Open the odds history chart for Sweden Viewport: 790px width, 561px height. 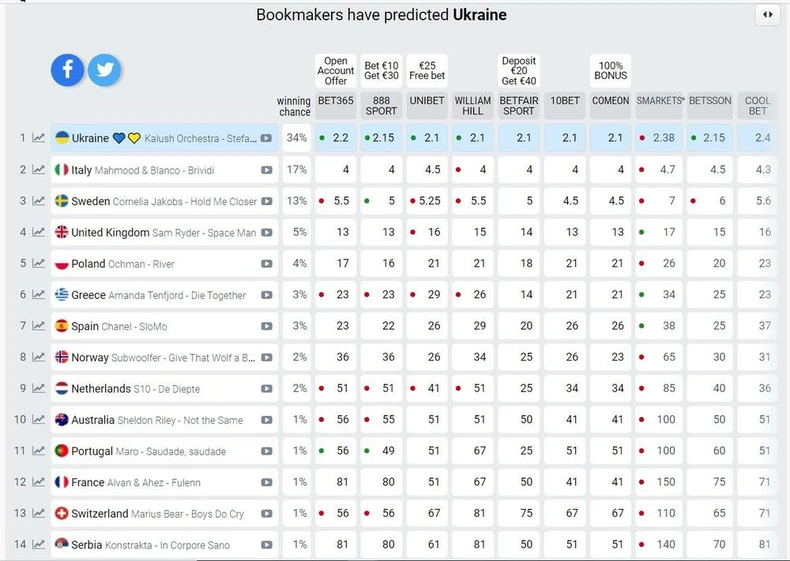(38, 201)
